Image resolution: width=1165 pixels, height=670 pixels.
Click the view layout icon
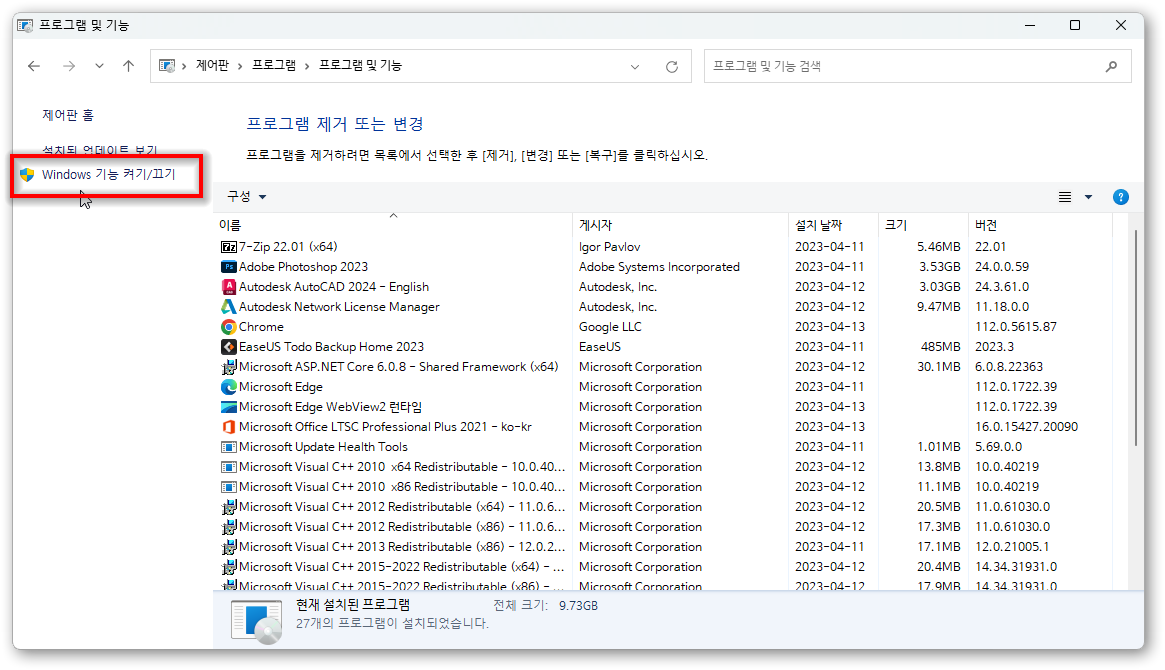click(1065, 197)
